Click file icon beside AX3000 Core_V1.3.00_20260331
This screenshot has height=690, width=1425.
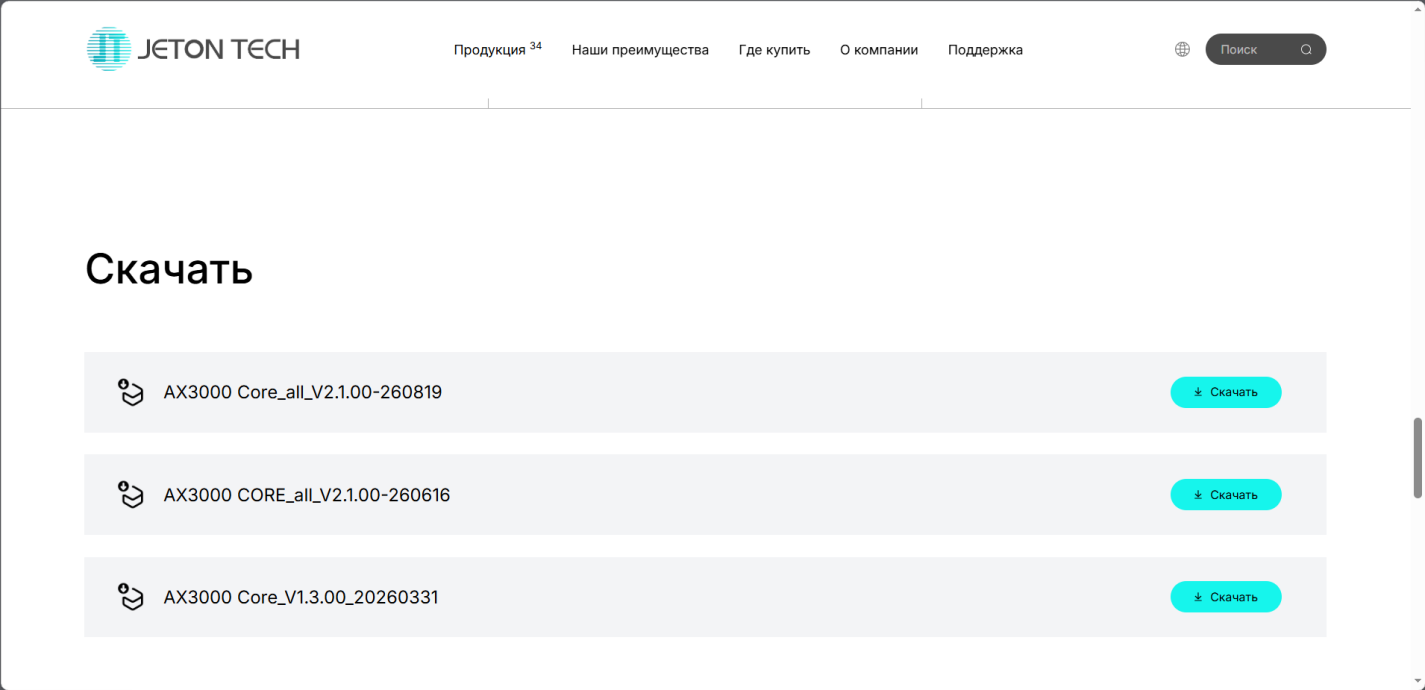click(x=131, y=597)
